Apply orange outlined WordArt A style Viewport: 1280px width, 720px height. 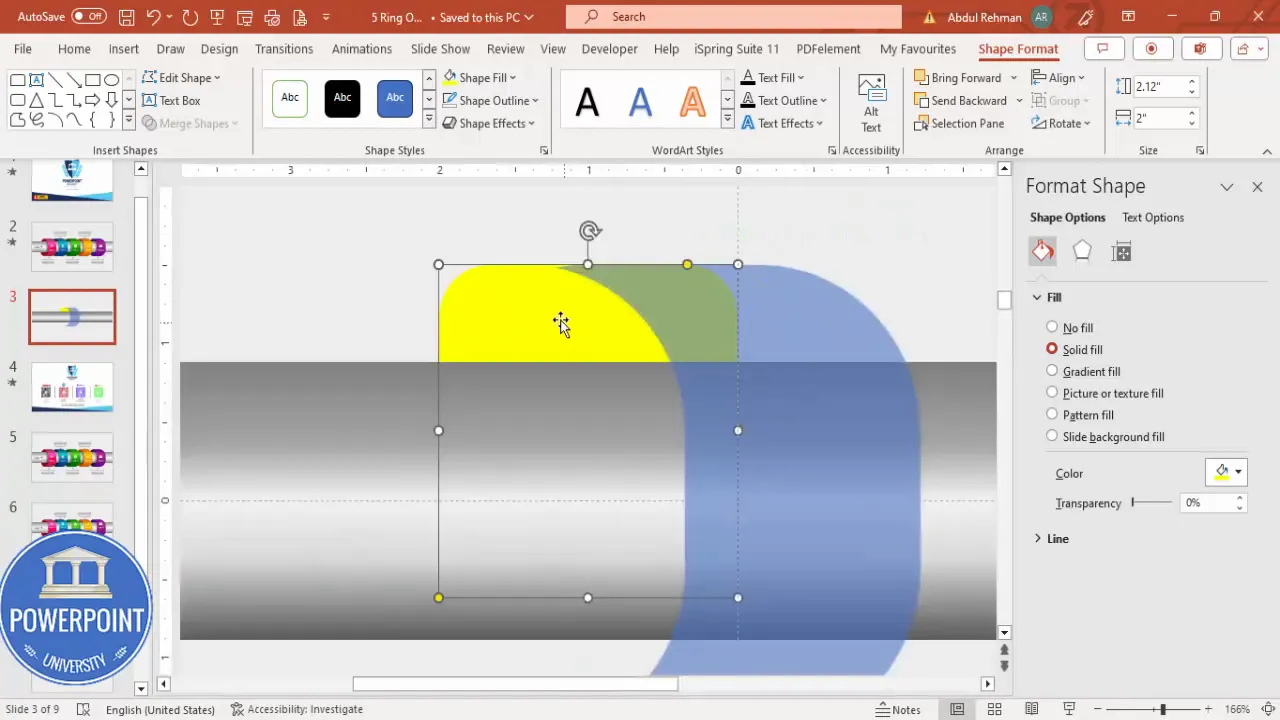(x=692, y=101)
